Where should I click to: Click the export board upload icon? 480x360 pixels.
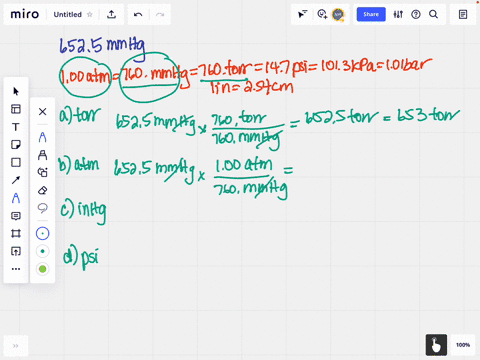112,14
